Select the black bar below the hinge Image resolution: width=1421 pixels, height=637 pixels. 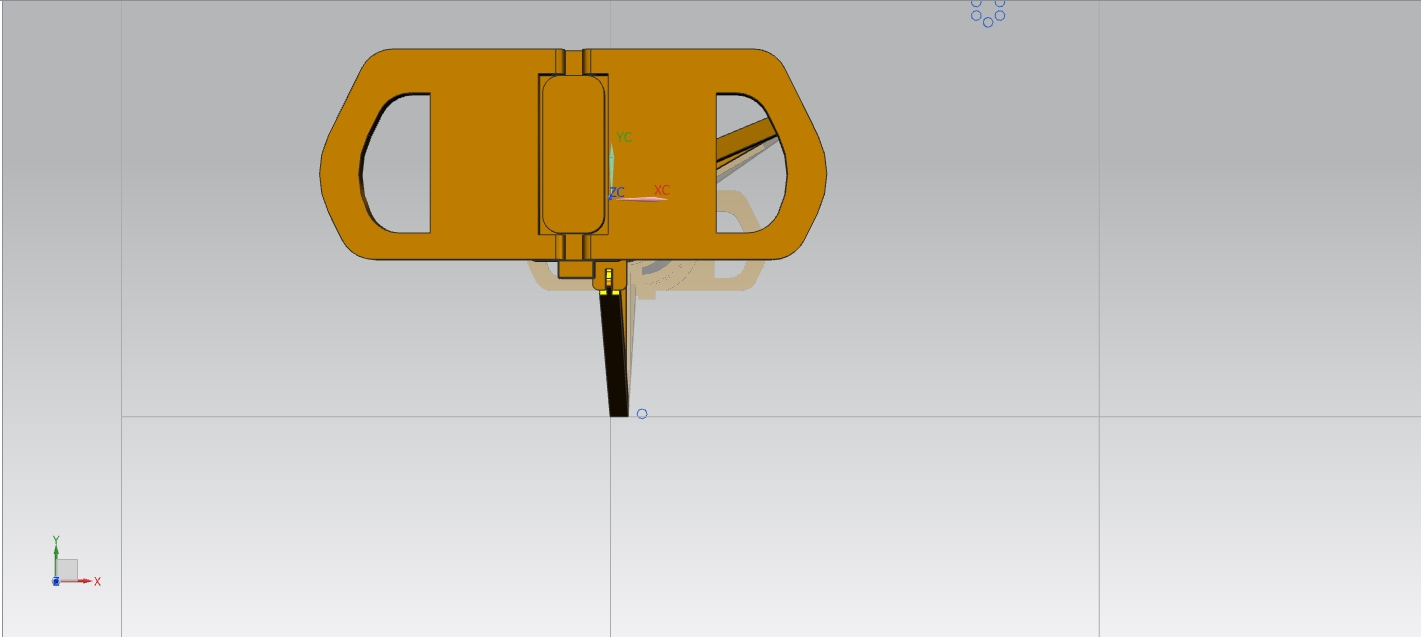coord(615,355)
